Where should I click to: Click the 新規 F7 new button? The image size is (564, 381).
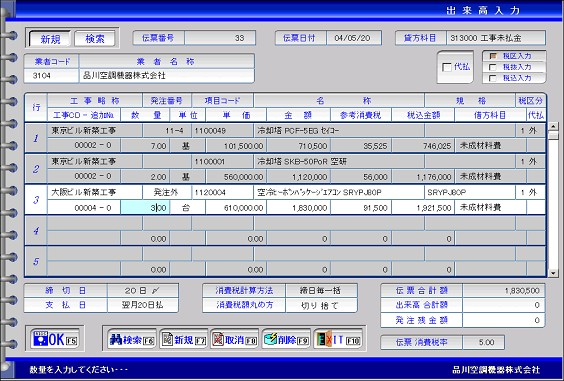pyautogui.click(x=183, y=339)
